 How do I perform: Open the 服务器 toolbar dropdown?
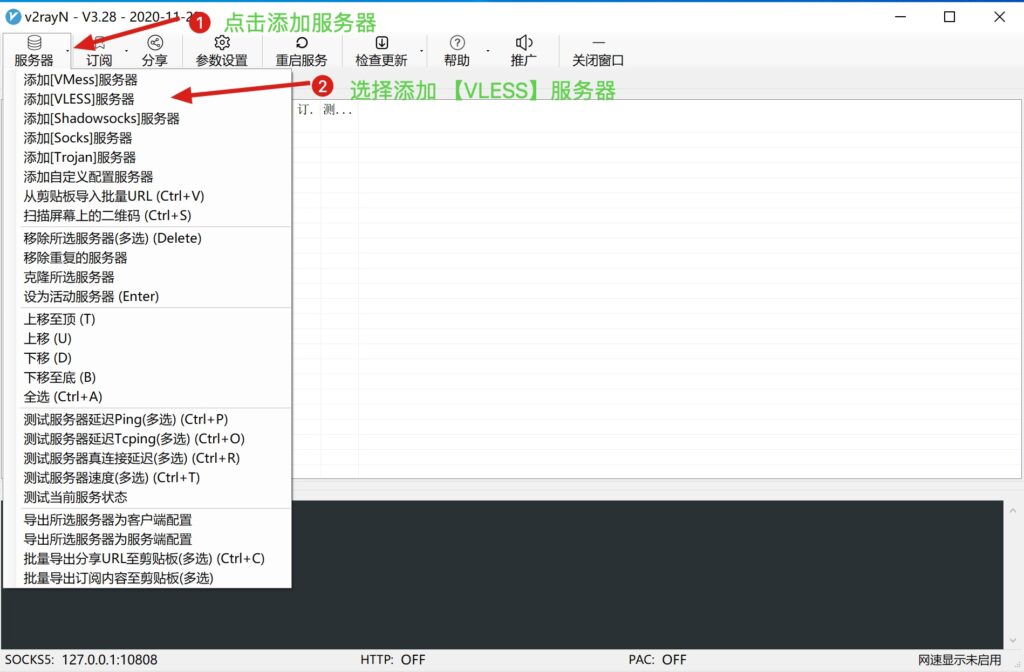[37, 51]
